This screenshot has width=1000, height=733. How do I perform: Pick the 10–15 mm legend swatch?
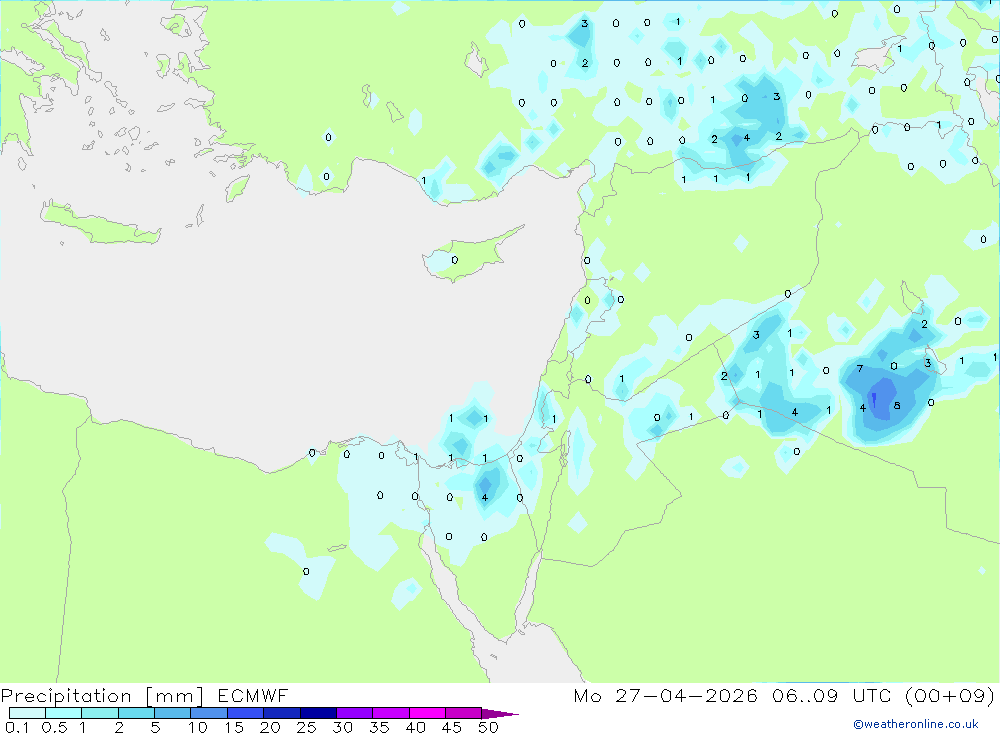click(209, 713)
